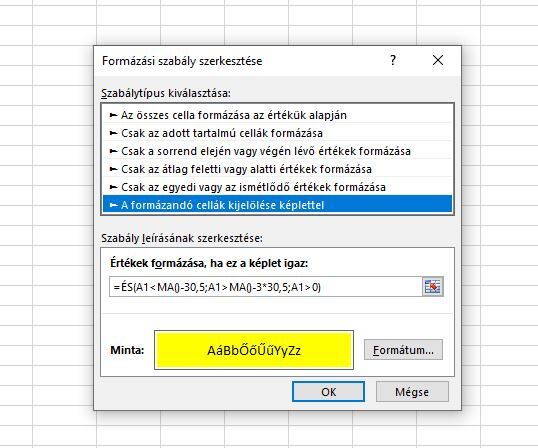Choose 'Csak a sorrend elején vagy végén' rule
Viewport: 538px width, 448px height.
point(277,151)
